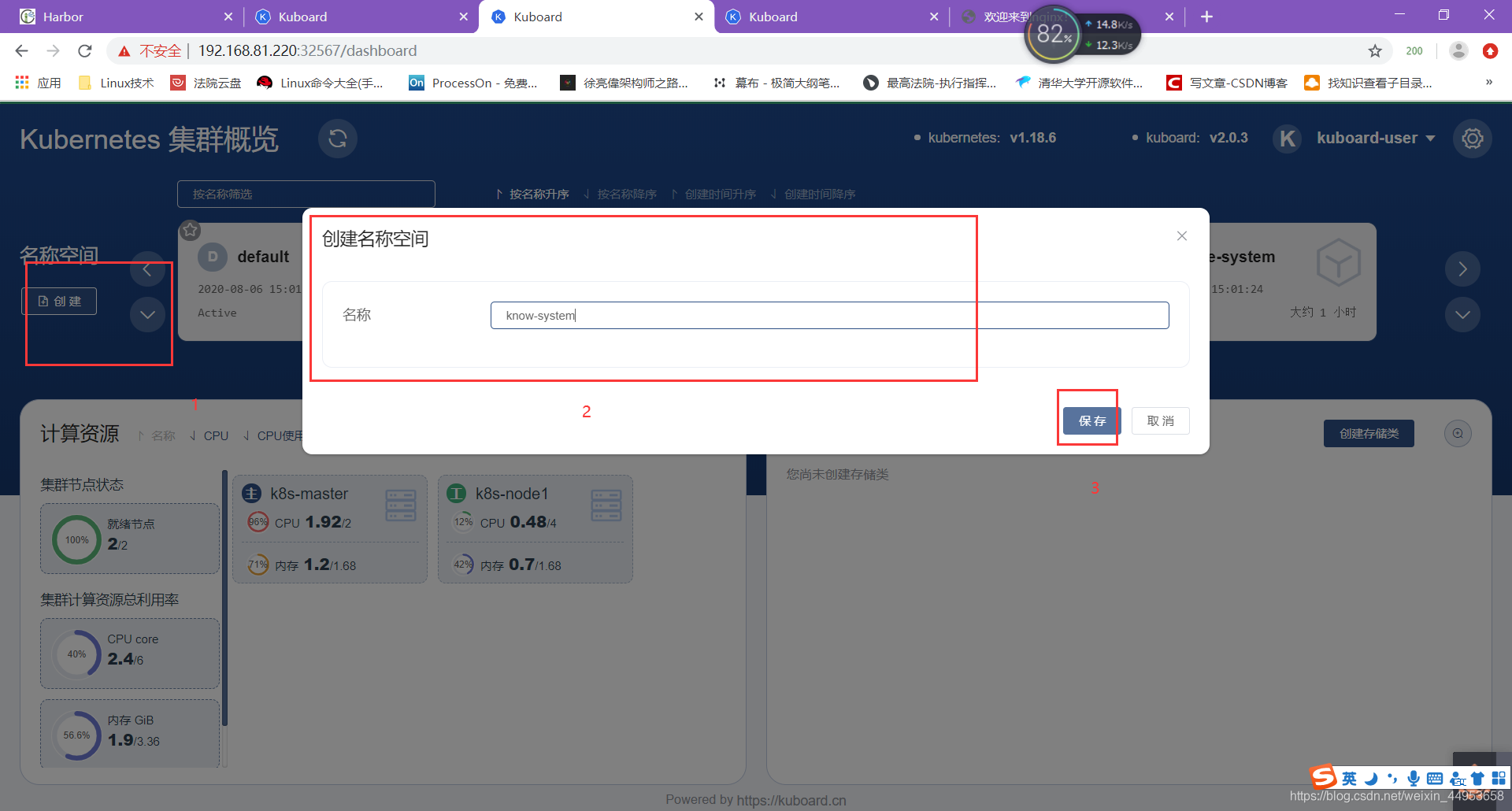
Task: Sort namespaces by creation time descending
Action: coord(813,194)
